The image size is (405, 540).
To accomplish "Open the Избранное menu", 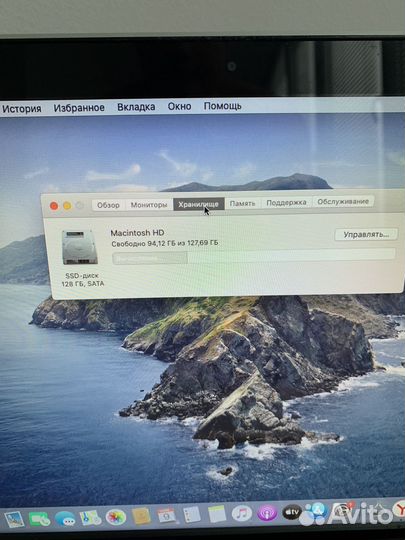I will point(79,107).
